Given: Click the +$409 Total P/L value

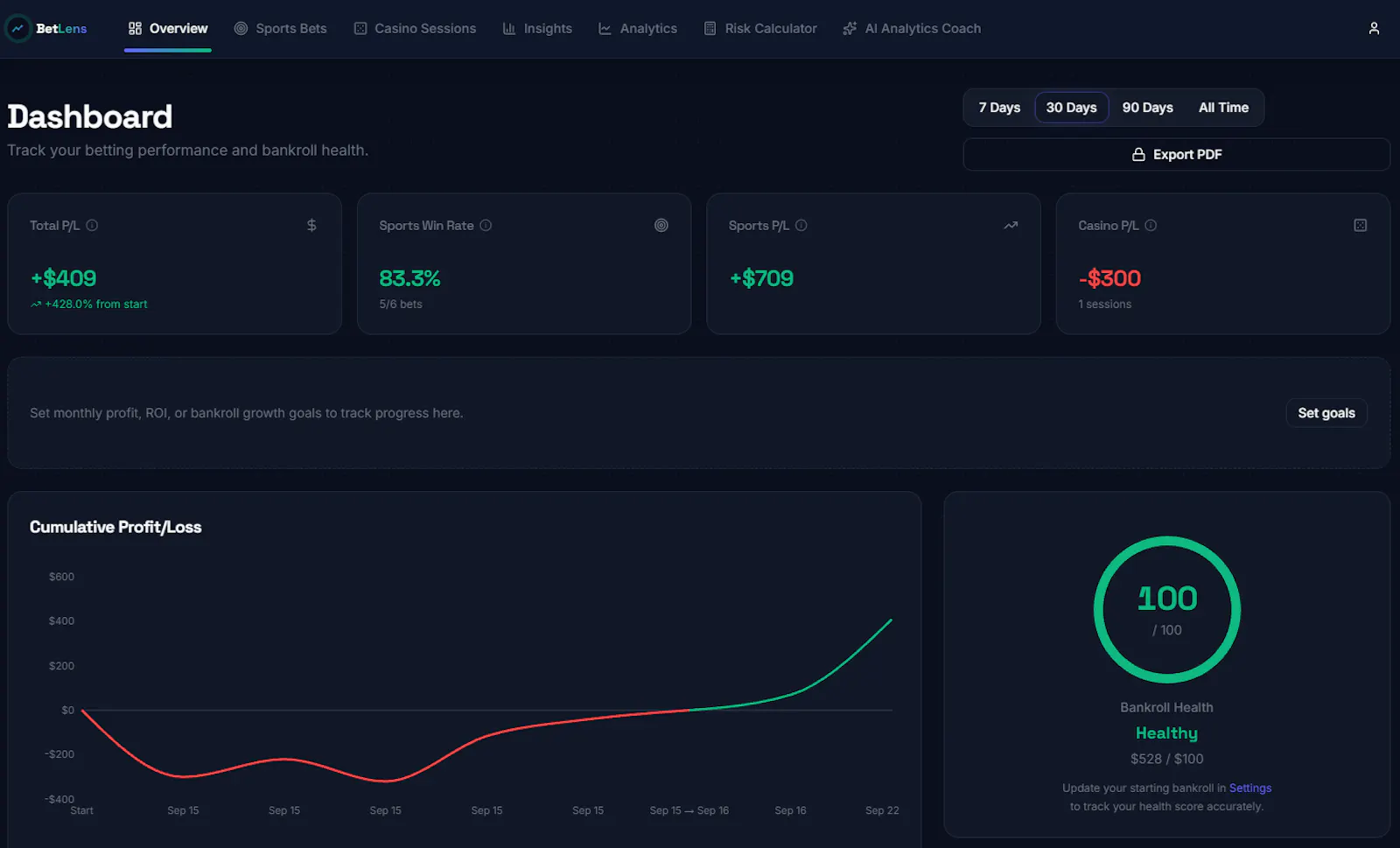Looking at the screenshot, I should pos(64,278).
